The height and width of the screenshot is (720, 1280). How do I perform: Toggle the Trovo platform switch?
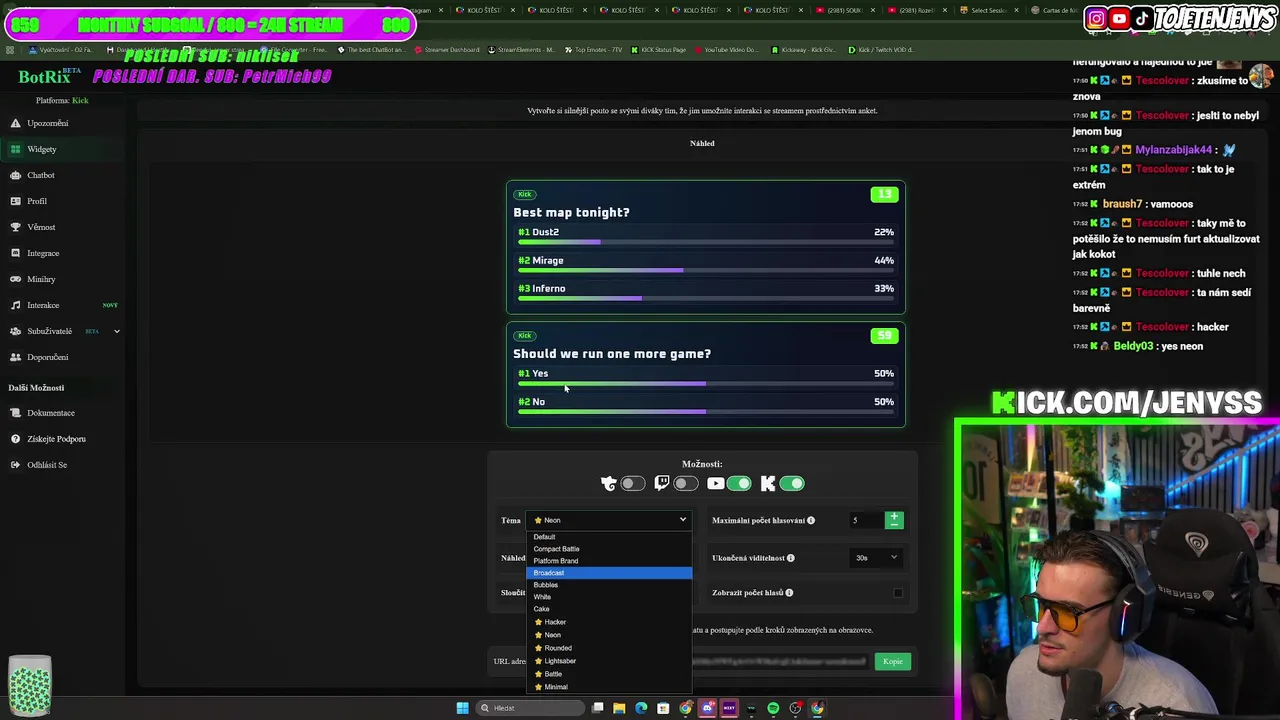pyautogui.click(x=632, y=484)
